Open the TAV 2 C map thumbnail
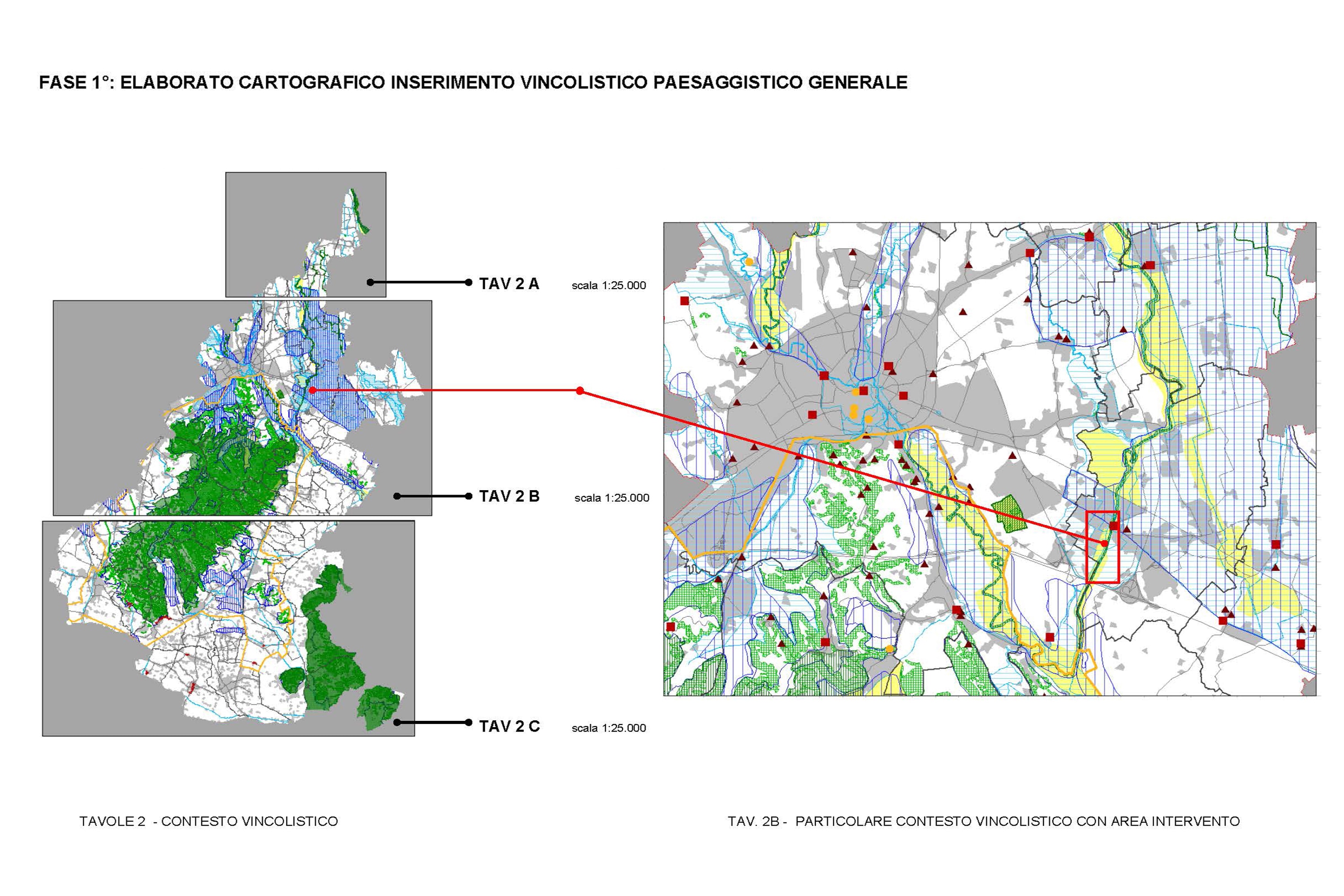The width and height of the screenshot is (1344, 896). (x=228, y=628)
